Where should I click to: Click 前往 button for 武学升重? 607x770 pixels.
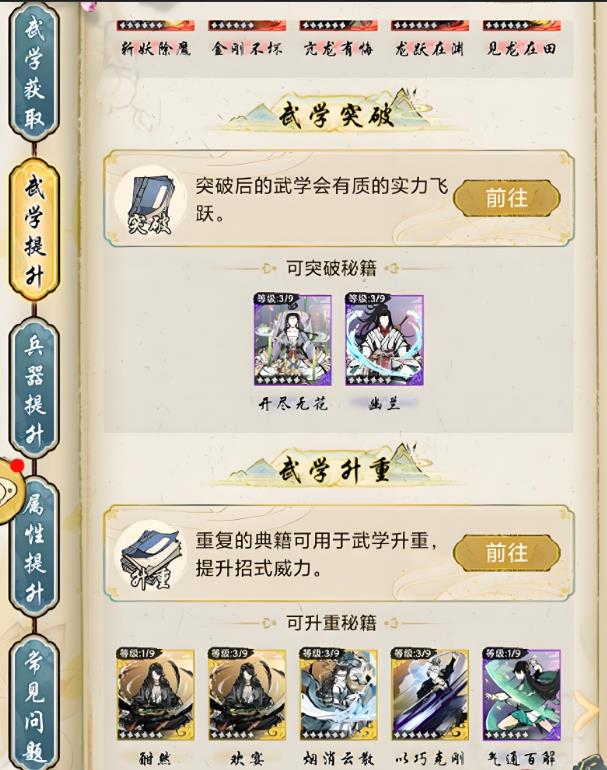pos(507,553)
